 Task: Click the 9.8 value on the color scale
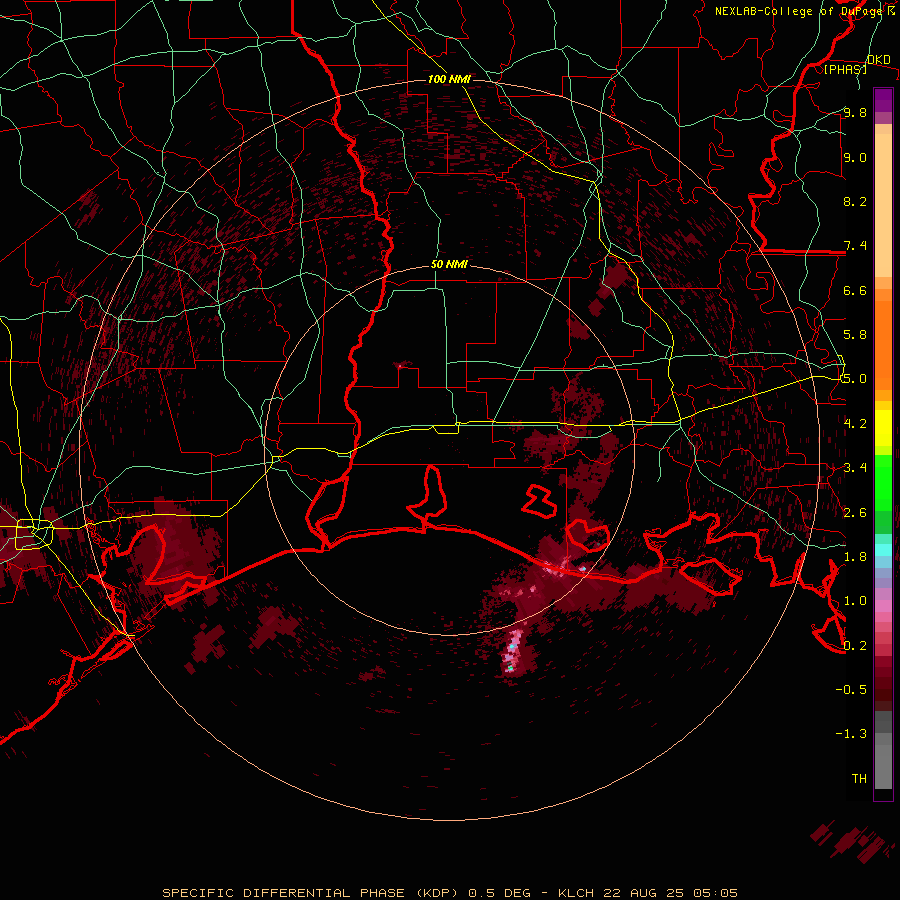(855, 112)
